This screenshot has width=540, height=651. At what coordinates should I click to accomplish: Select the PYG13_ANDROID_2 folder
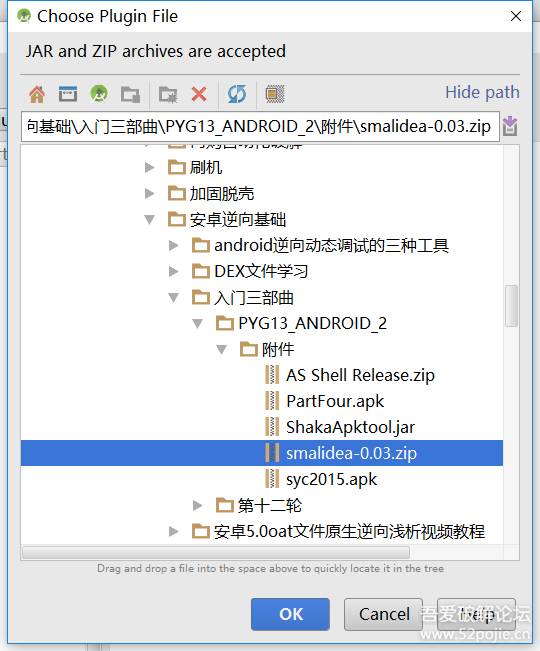pos(301,323)
